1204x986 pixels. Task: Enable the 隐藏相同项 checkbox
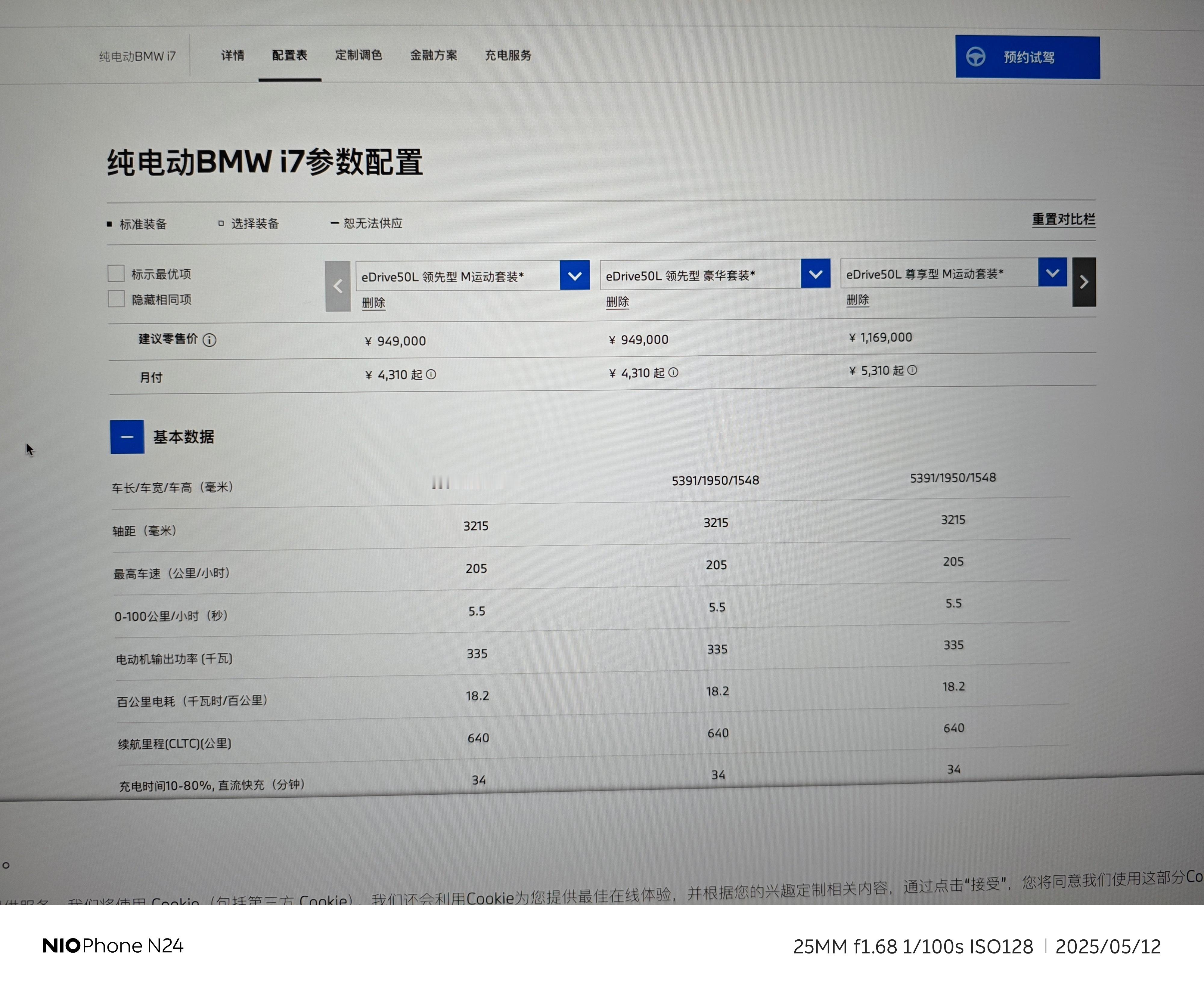point(116,299)
